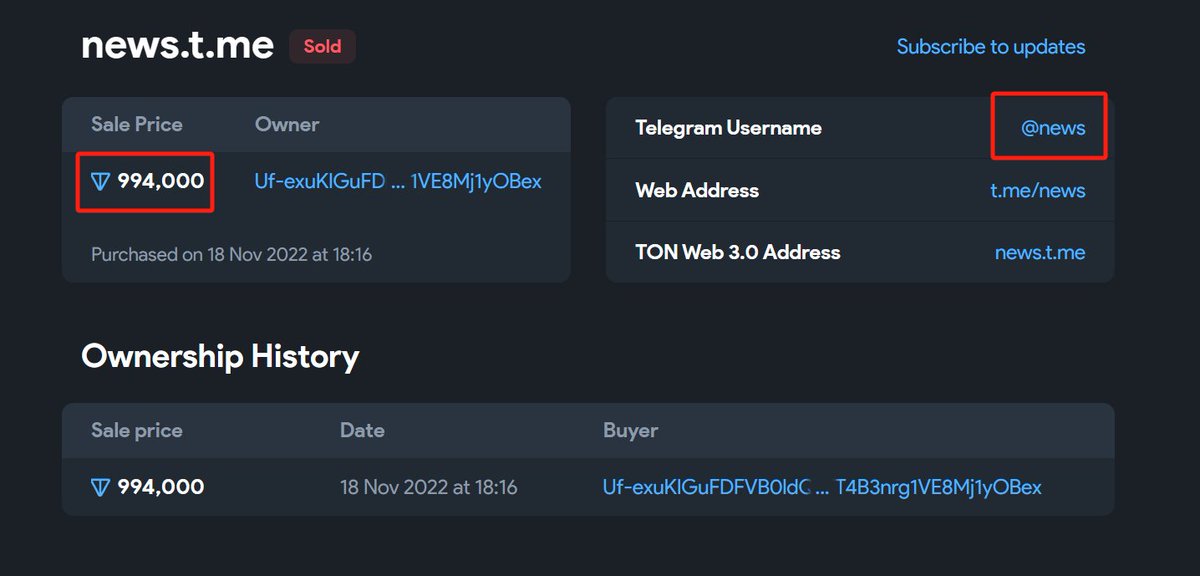Viewport: 1200px width, 576px height.
Task: Open the news.t.me TON Web 3.0 link
Action: point(1039,252)
